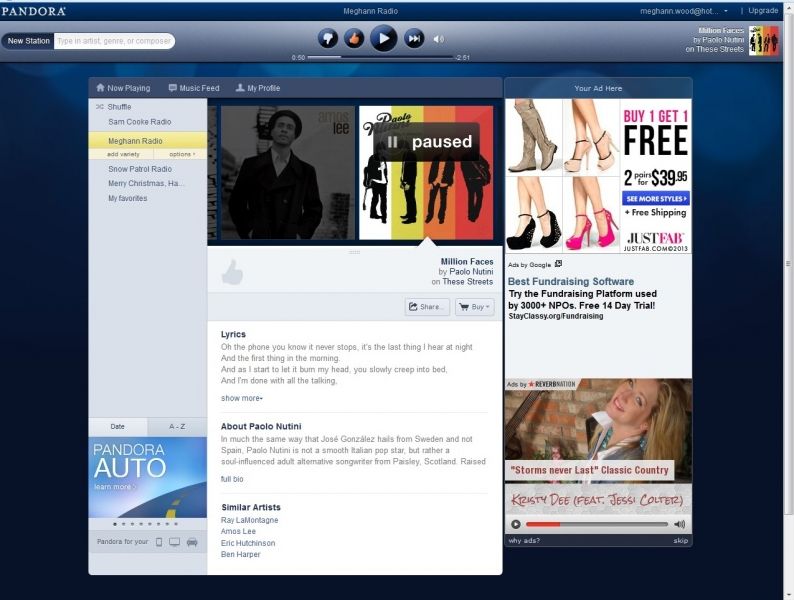The width and height of the screenshot is (794, 600).
Task: Sort stations by Date
Action: [x=118, y=426]
